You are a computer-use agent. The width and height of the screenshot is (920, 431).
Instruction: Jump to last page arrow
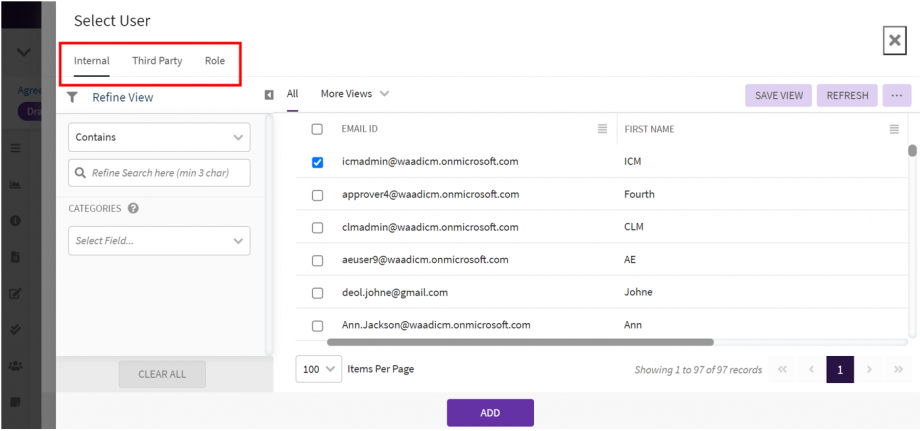pos(898,370)
